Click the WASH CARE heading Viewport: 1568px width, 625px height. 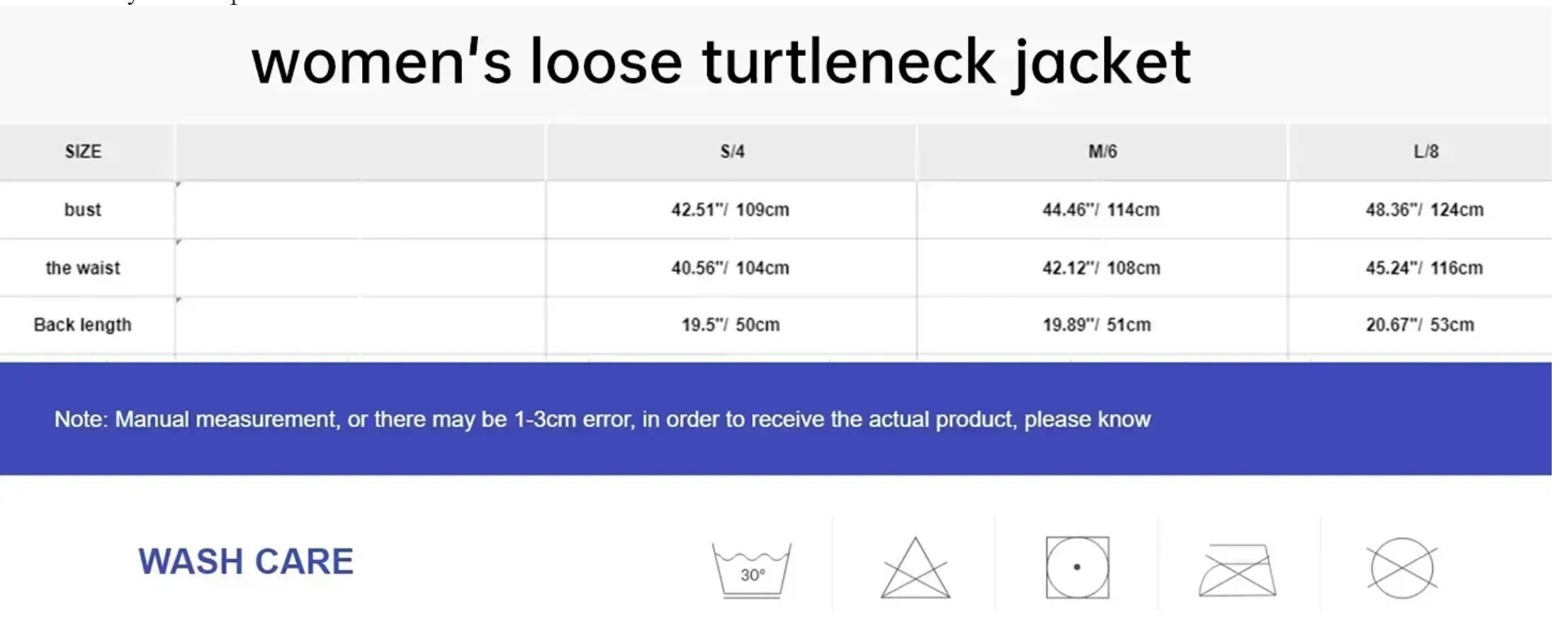coord(245,561)
